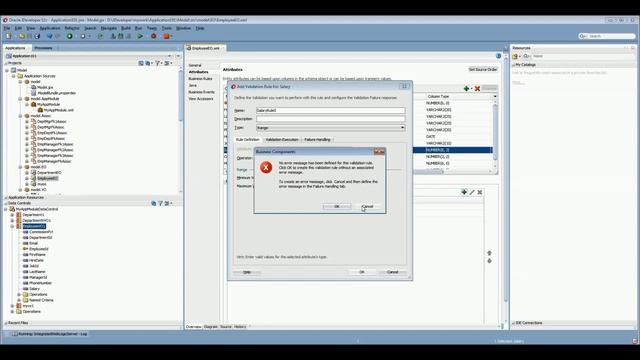Open the Refactor menu
The image size is (640, 360).
point(72,28)
